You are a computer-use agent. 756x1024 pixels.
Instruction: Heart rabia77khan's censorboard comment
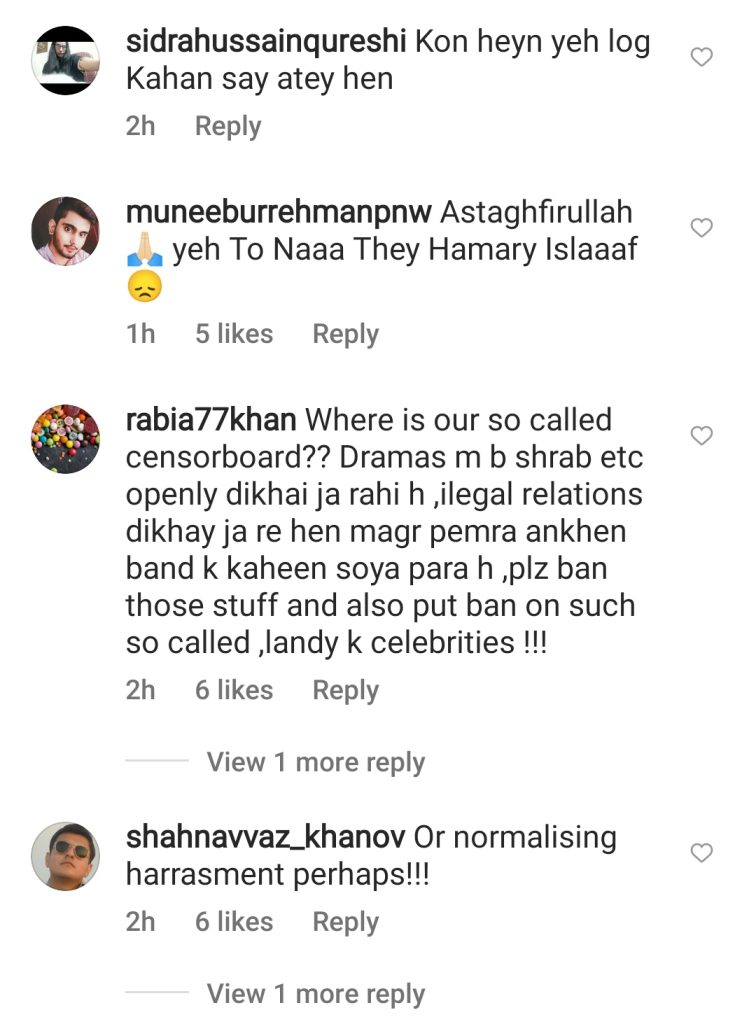point(702,435)
